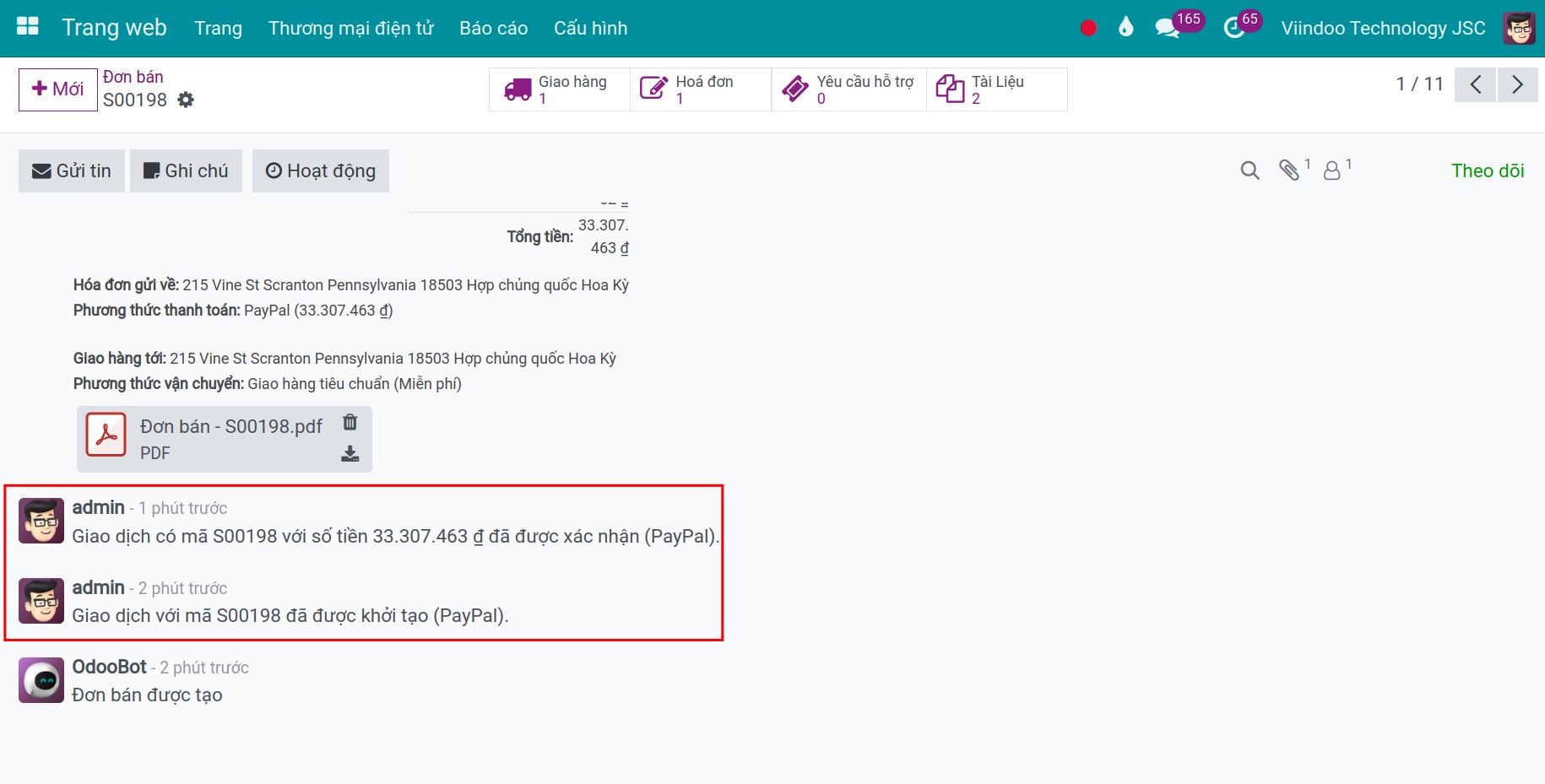Click admin avatar on khởi tạo transaction message
Screen dimensions: 1545x784
coord(41,601)
